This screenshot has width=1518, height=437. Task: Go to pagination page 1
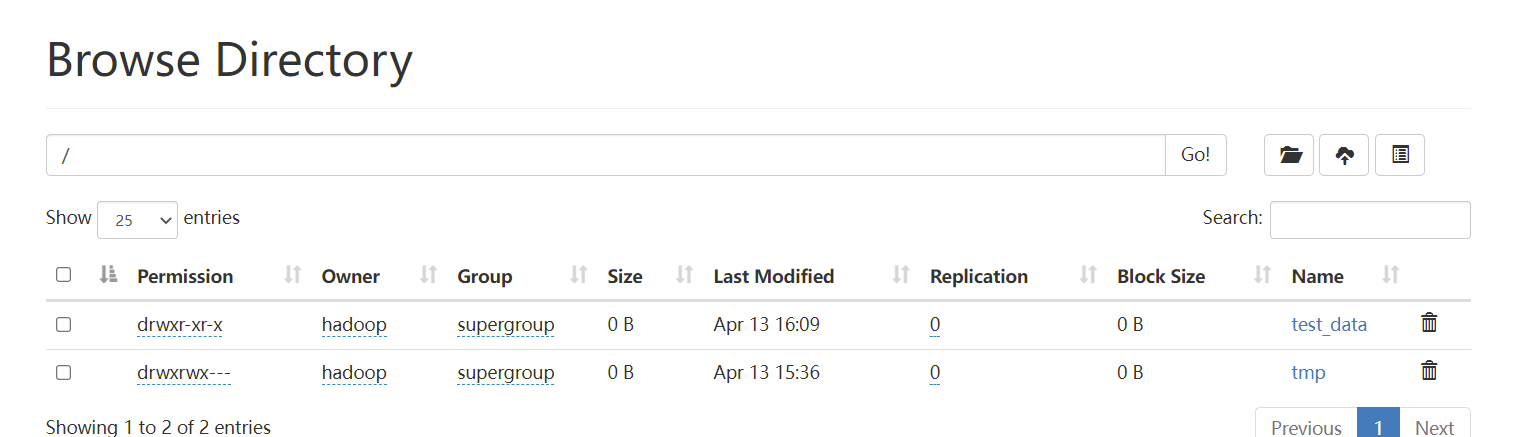click(1378, 427)
